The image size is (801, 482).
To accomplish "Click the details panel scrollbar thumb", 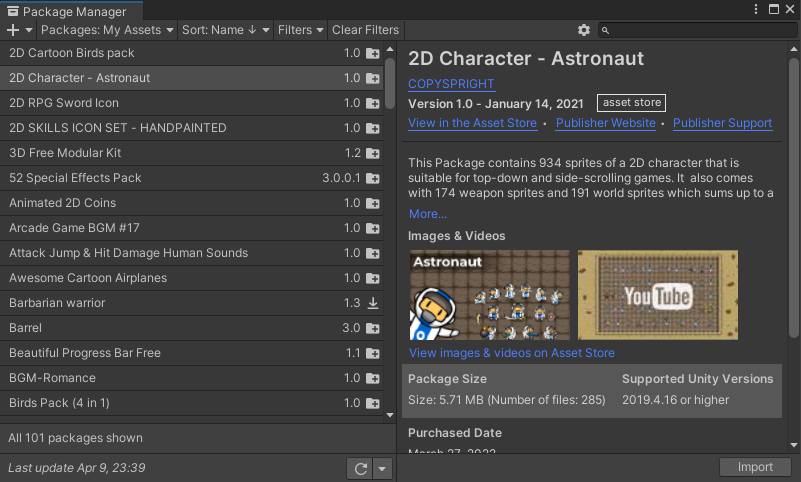I will pyautogui.click(x=794, y=198).
